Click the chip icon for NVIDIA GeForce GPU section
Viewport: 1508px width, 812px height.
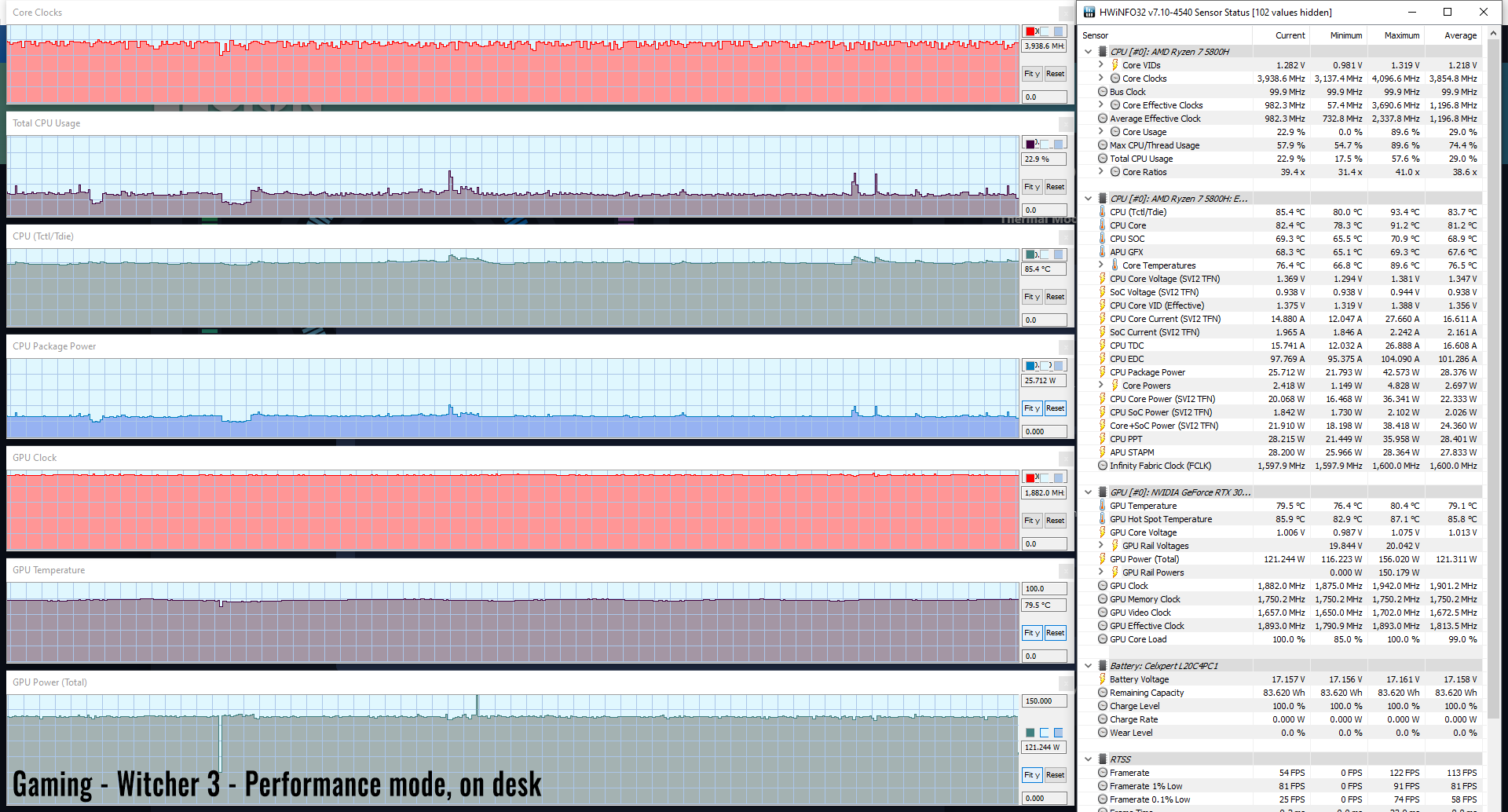tap(1103, 492)
